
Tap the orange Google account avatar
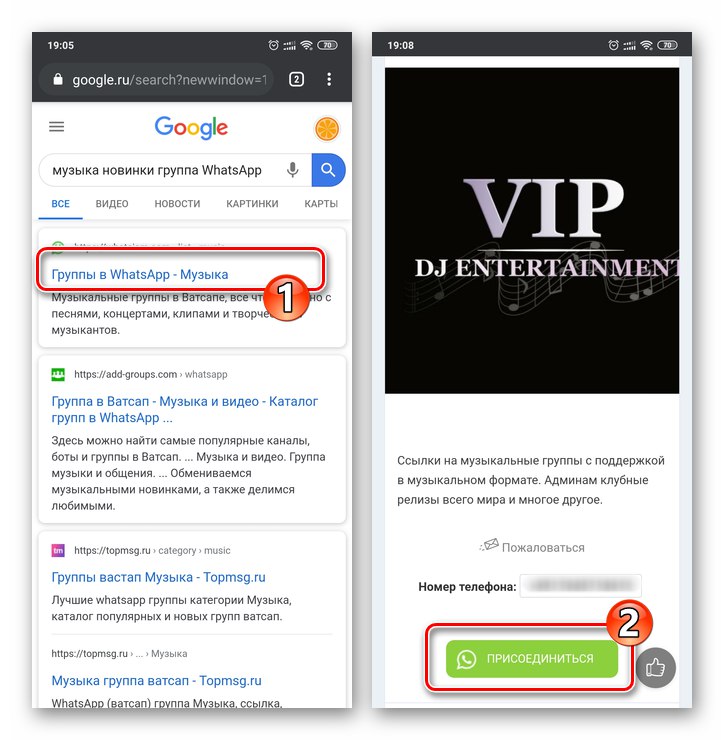[327, 129]
